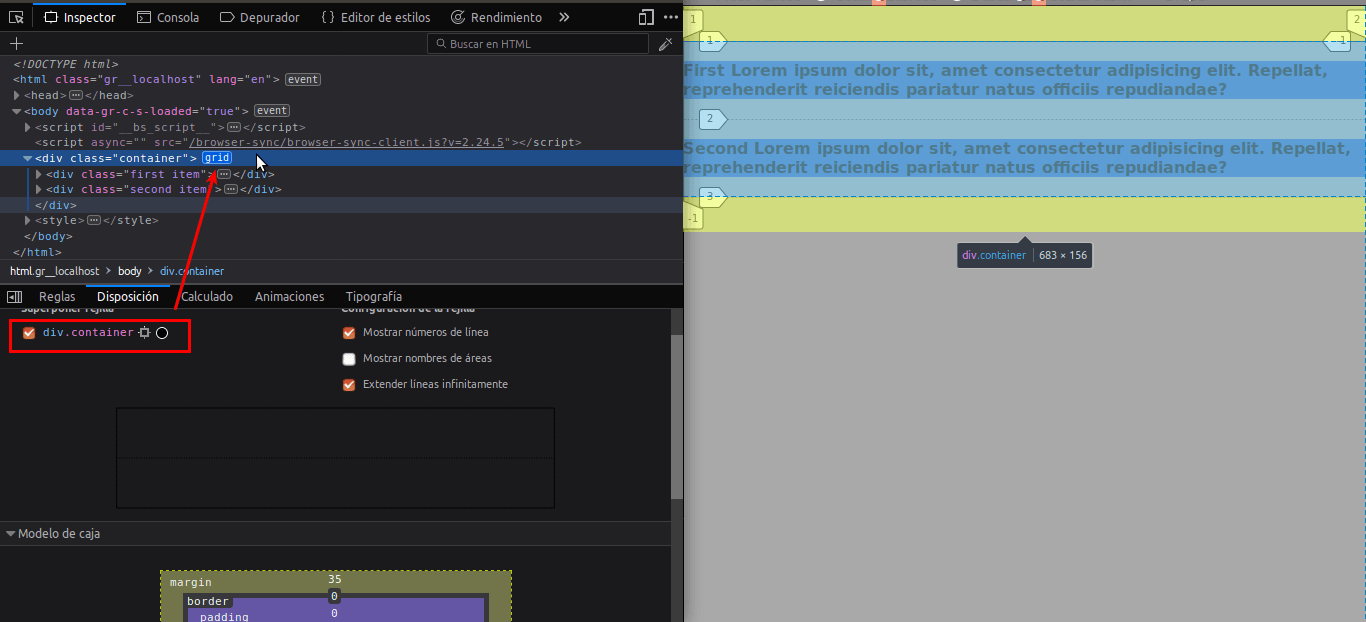Edit the border top value 0
The image size is (1366, 622).
click(334, 596)
